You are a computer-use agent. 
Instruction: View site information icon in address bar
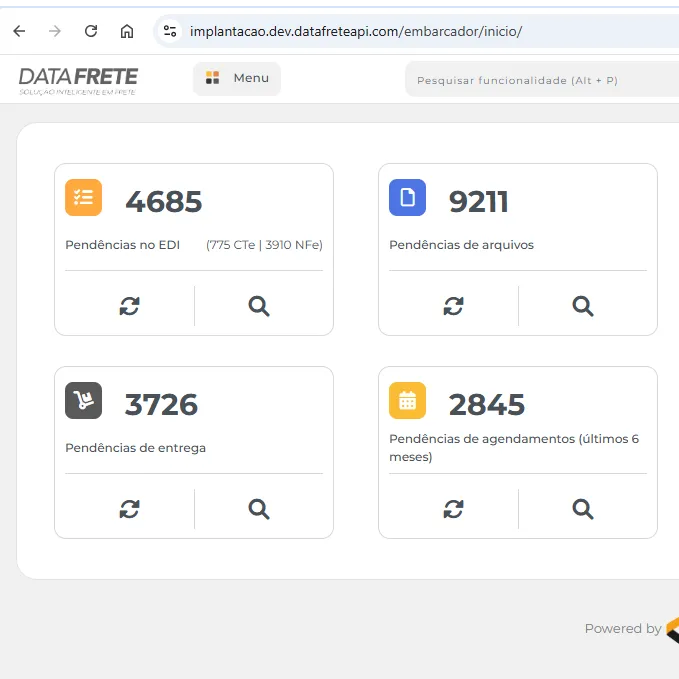click(170, 31)
